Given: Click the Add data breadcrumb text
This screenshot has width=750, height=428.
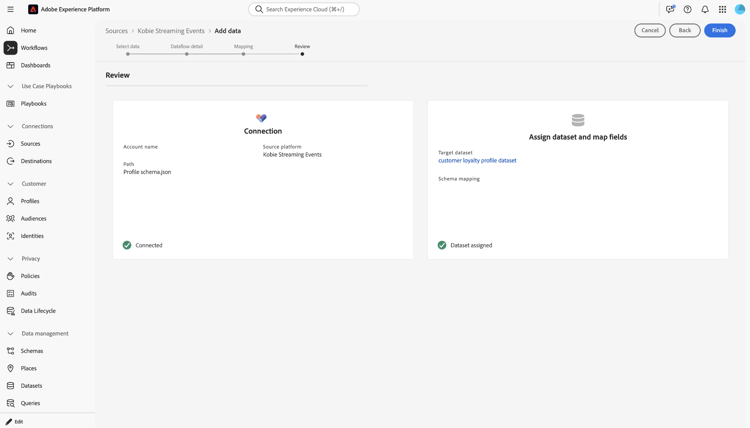Looking at the screenshot, I should point(228,31).
